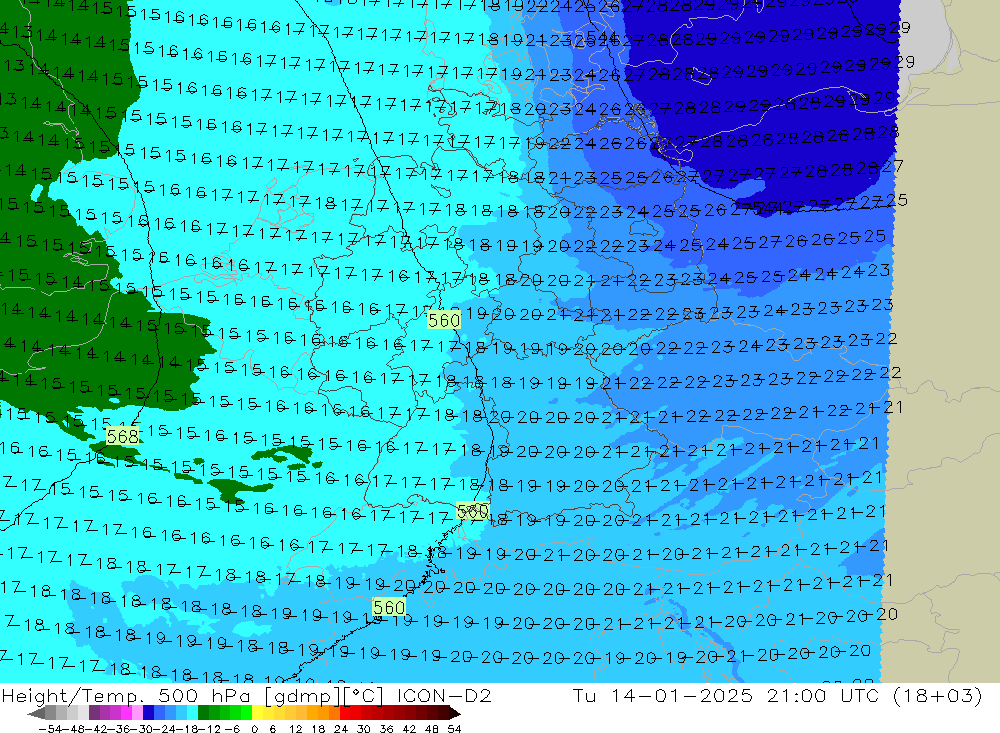This screenshot has width=1000, height=733.
Task: Pick the dark maroon swatch above 48 in legend
Action: tap(432, 713)
